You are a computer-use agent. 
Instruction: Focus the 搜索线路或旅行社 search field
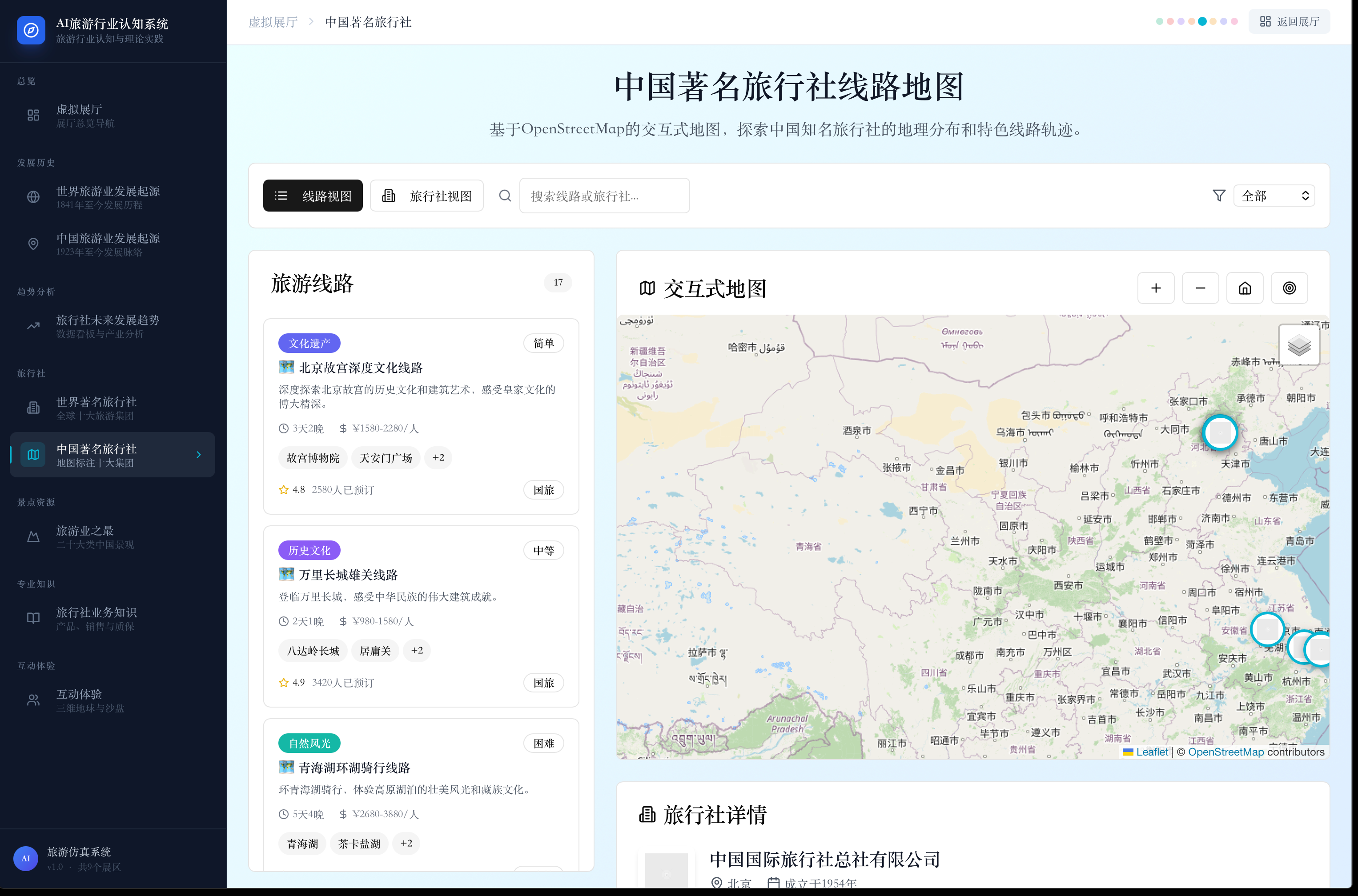pyautogui.click(x=604, y=196)
